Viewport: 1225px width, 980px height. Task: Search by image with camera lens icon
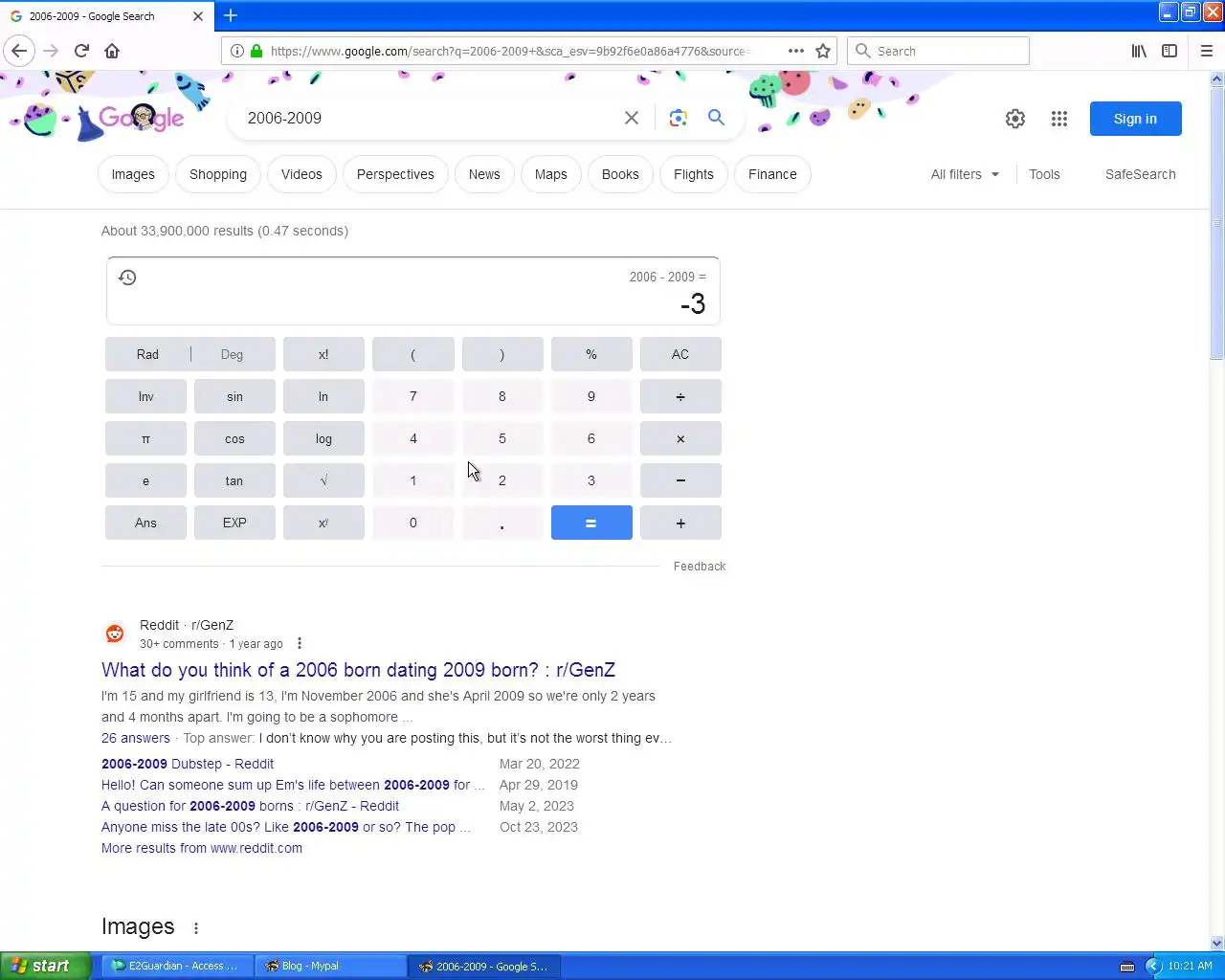[678, 118]
